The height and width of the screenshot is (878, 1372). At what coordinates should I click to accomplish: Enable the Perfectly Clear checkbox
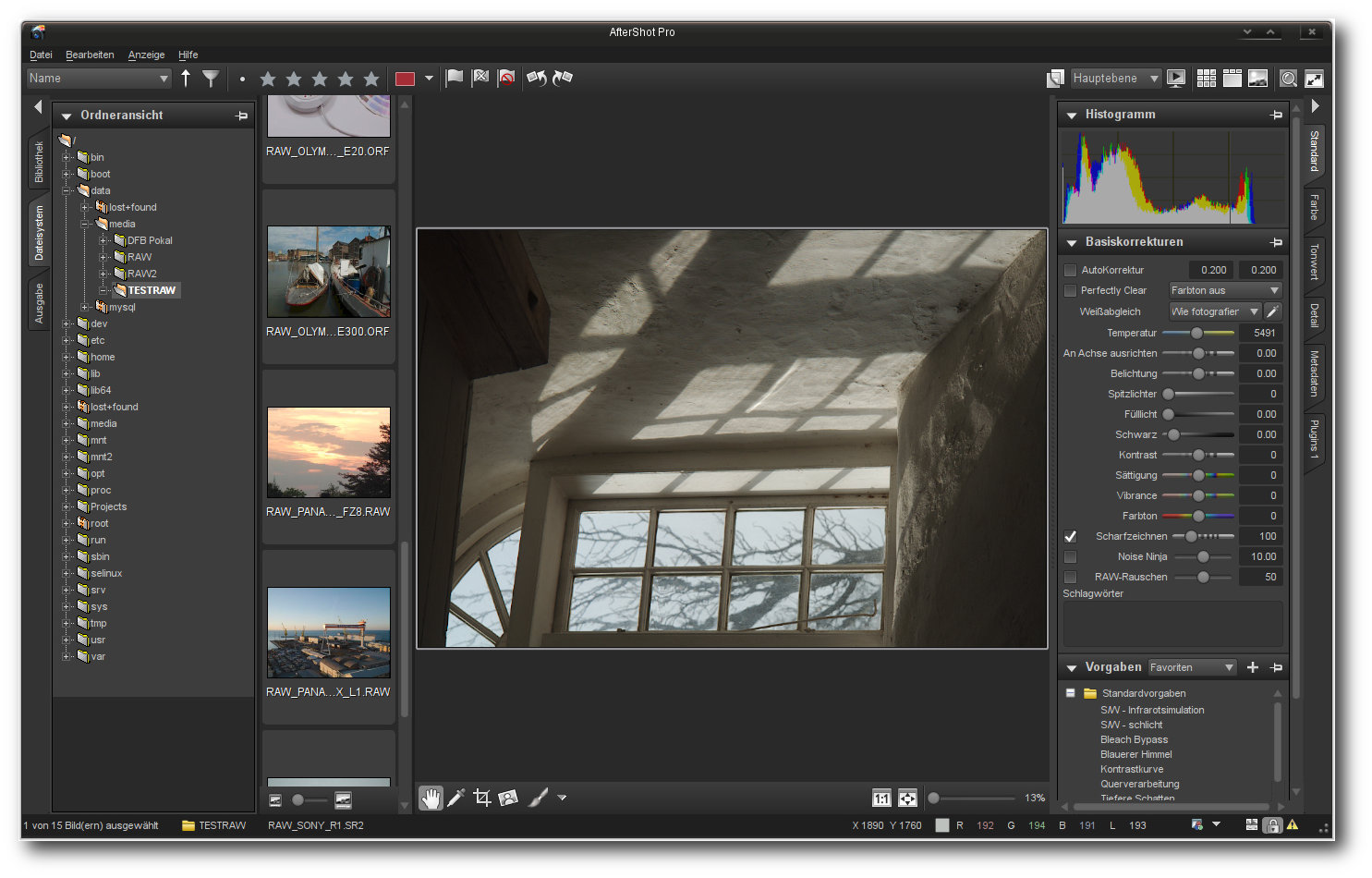click(1070, 290)
